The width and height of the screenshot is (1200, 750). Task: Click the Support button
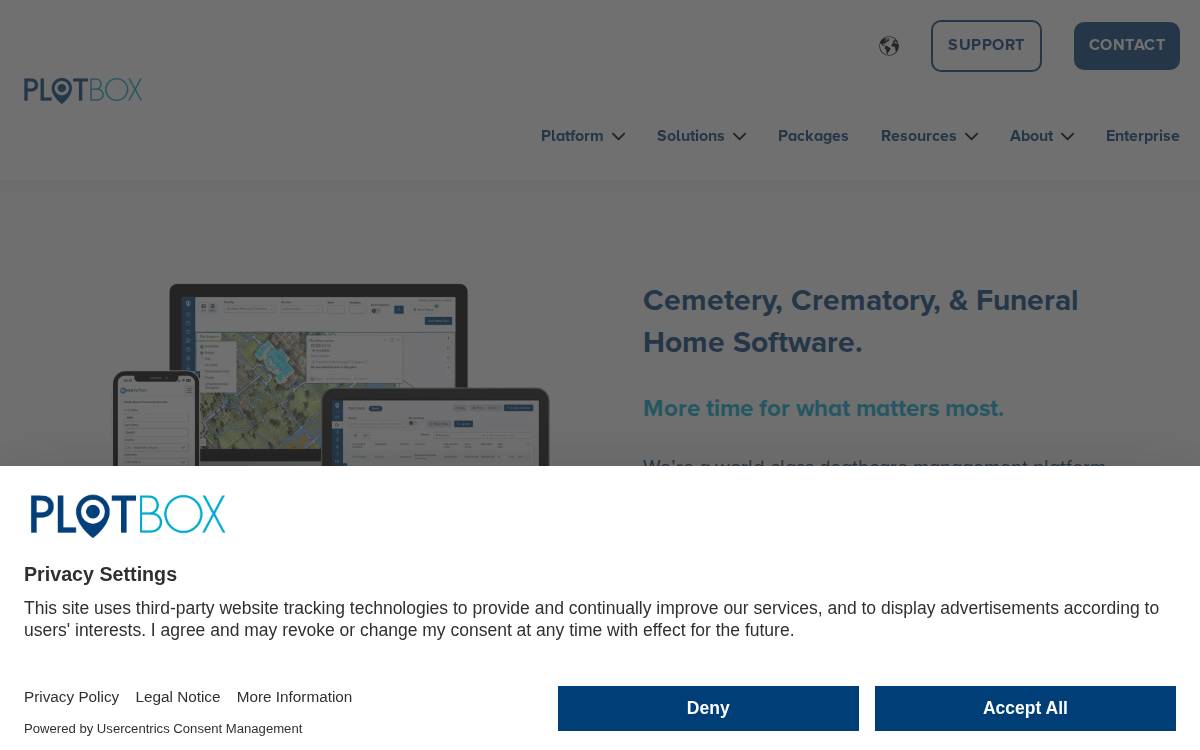pos(986,46)
